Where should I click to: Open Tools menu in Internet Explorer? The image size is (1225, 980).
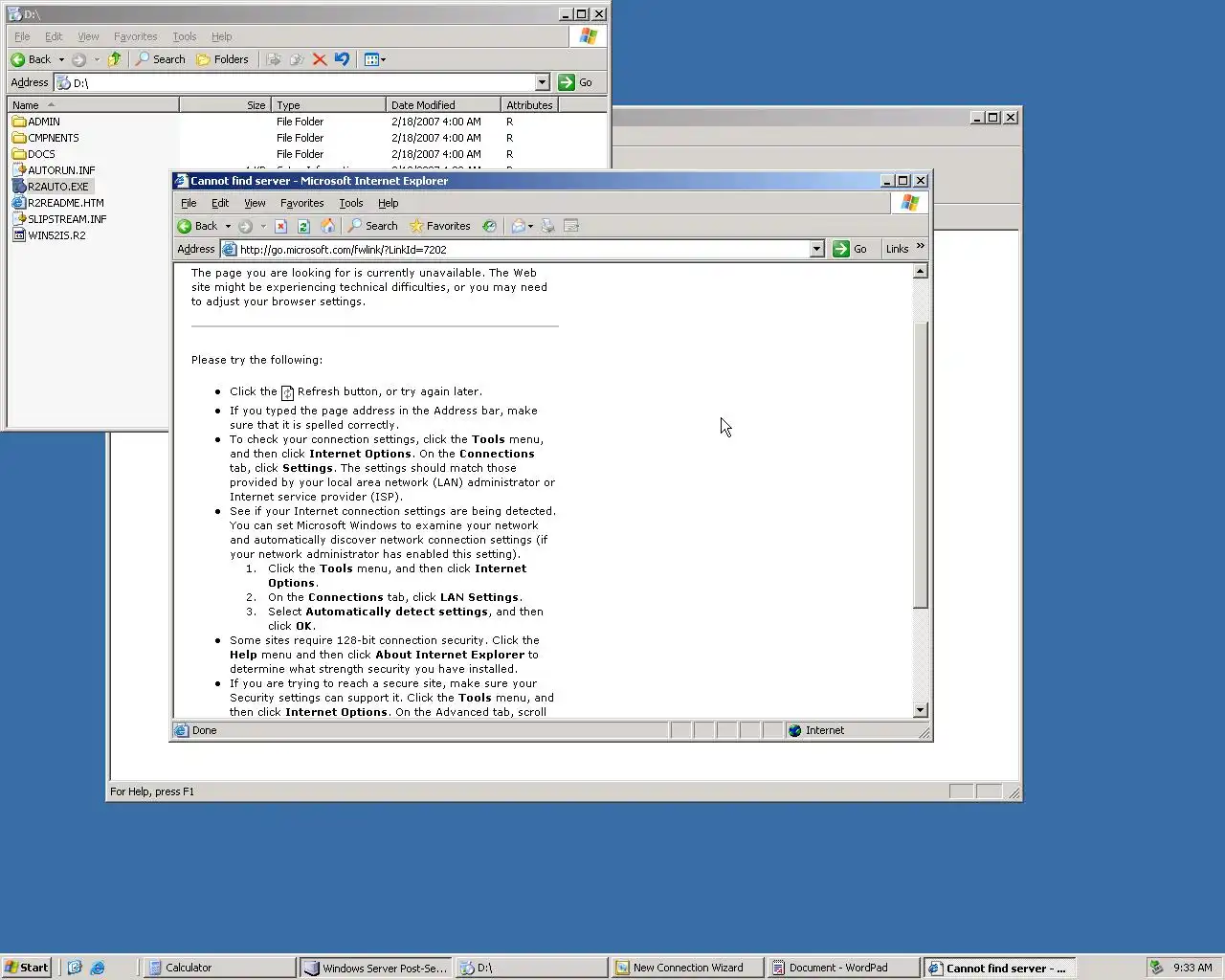click(x=351, y=203)
